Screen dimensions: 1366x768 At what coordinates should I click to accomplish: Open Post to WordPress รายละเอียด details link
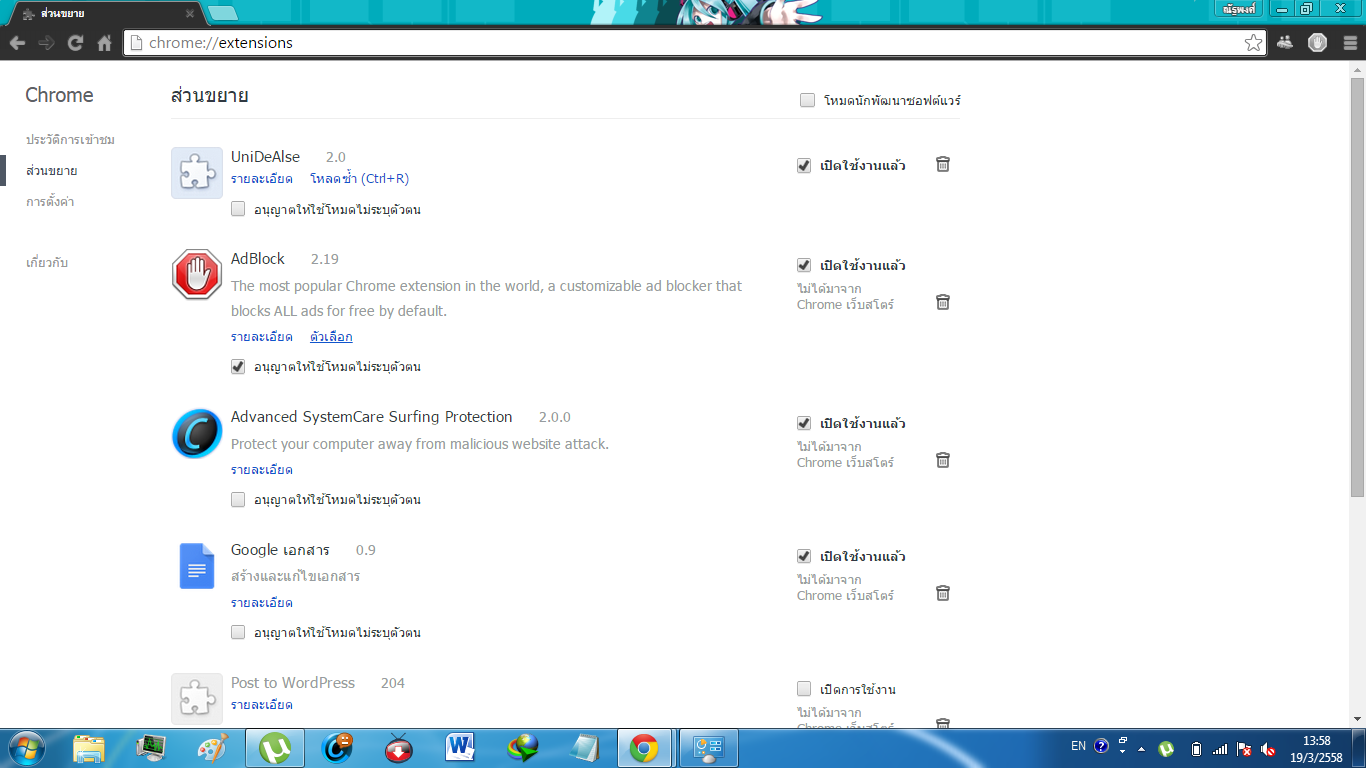(262, 704)
